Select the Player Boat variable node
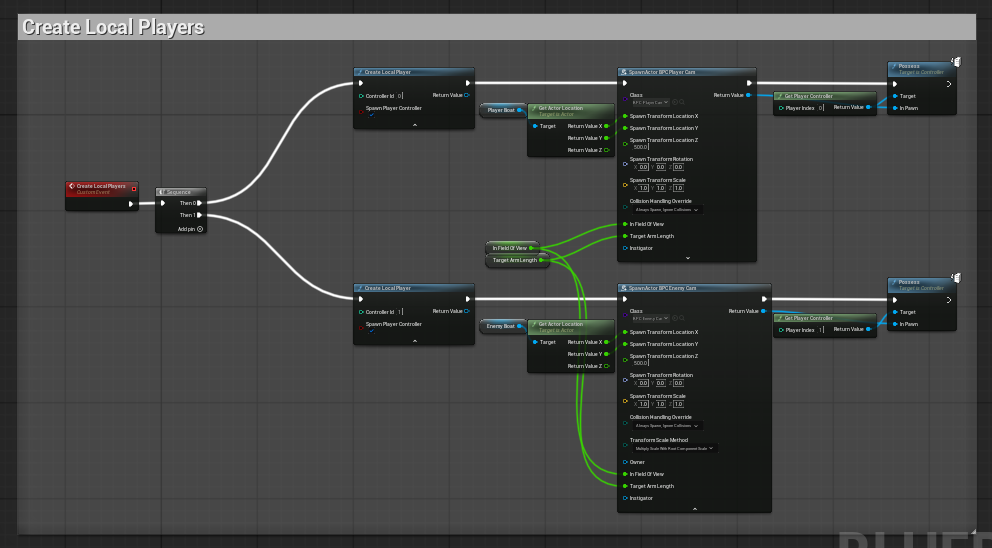 (x=501, y=110)
